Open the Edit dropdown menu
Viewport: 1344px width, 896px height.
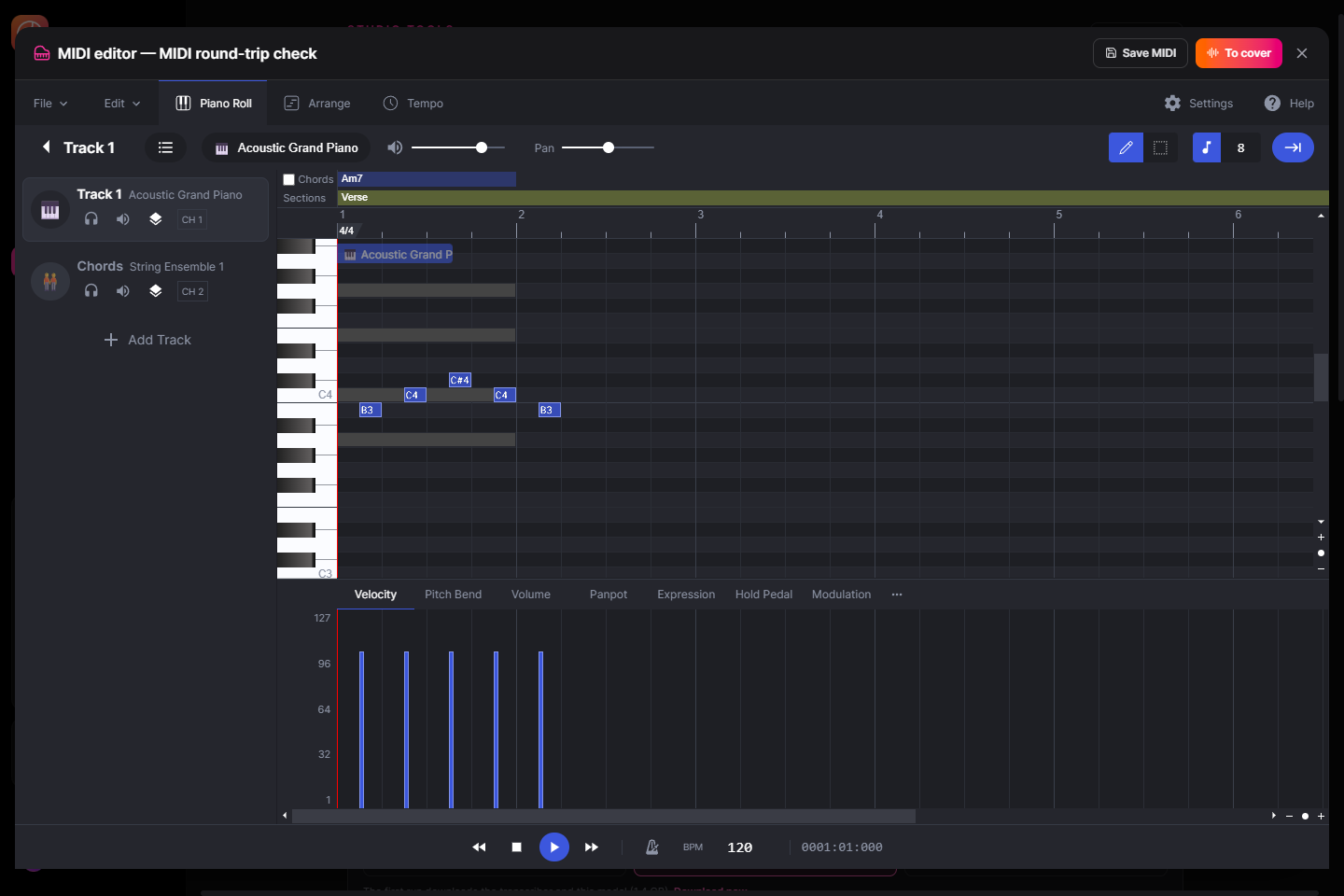point(122,103)
